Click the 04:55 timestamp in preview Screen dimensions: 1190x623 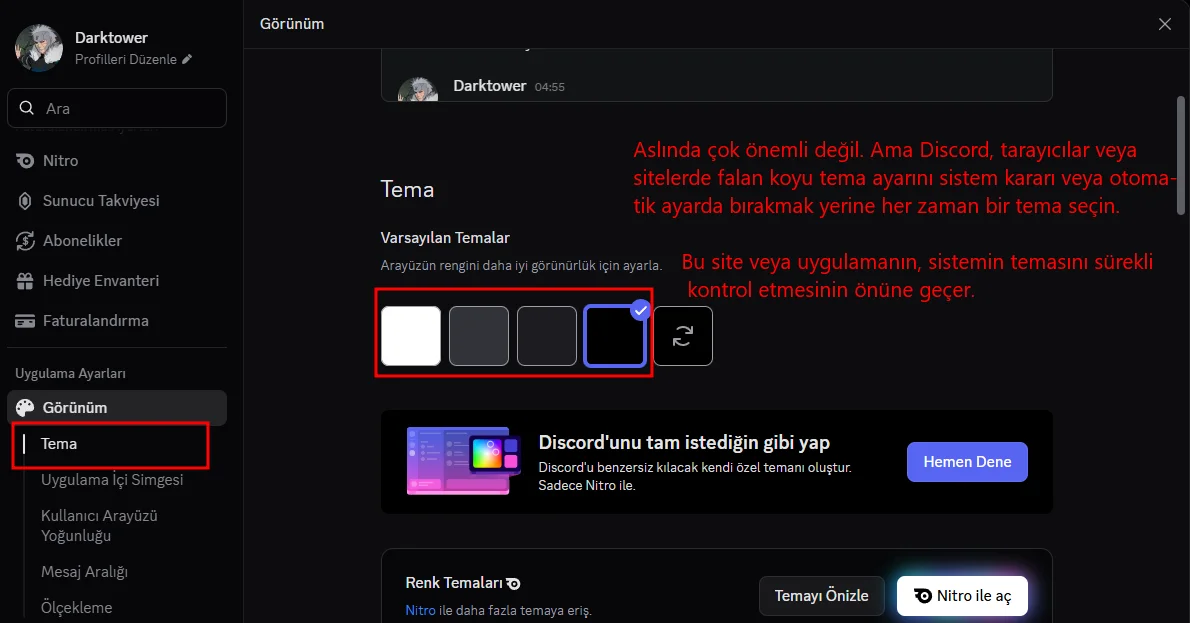point(549,87)
